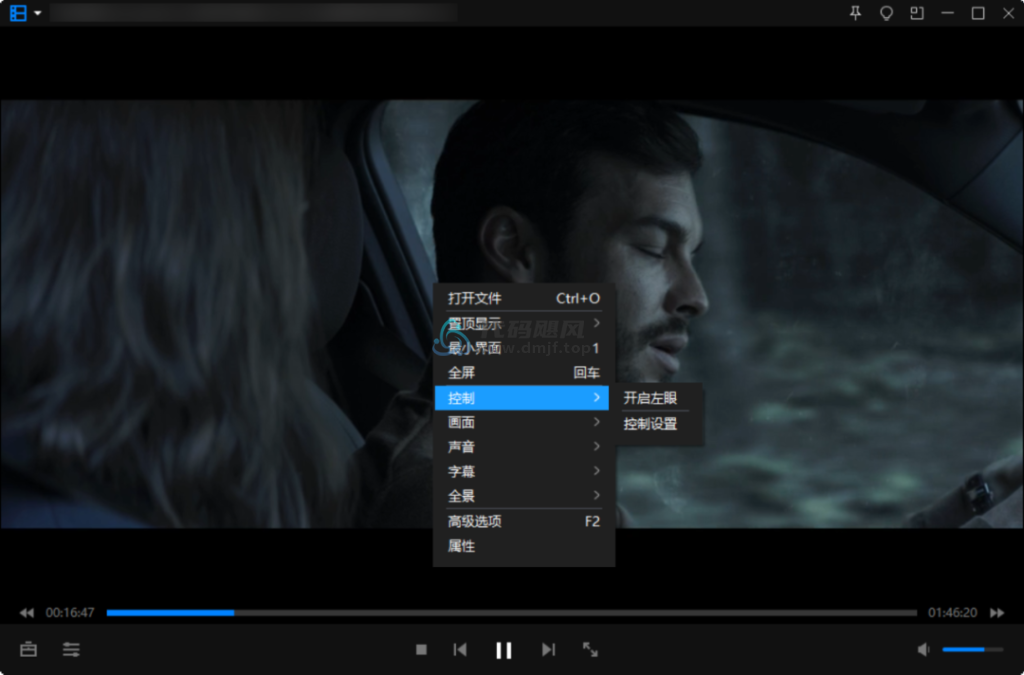
Task: Expand the 字幕 submenu
Action: [x=523, y=471]
